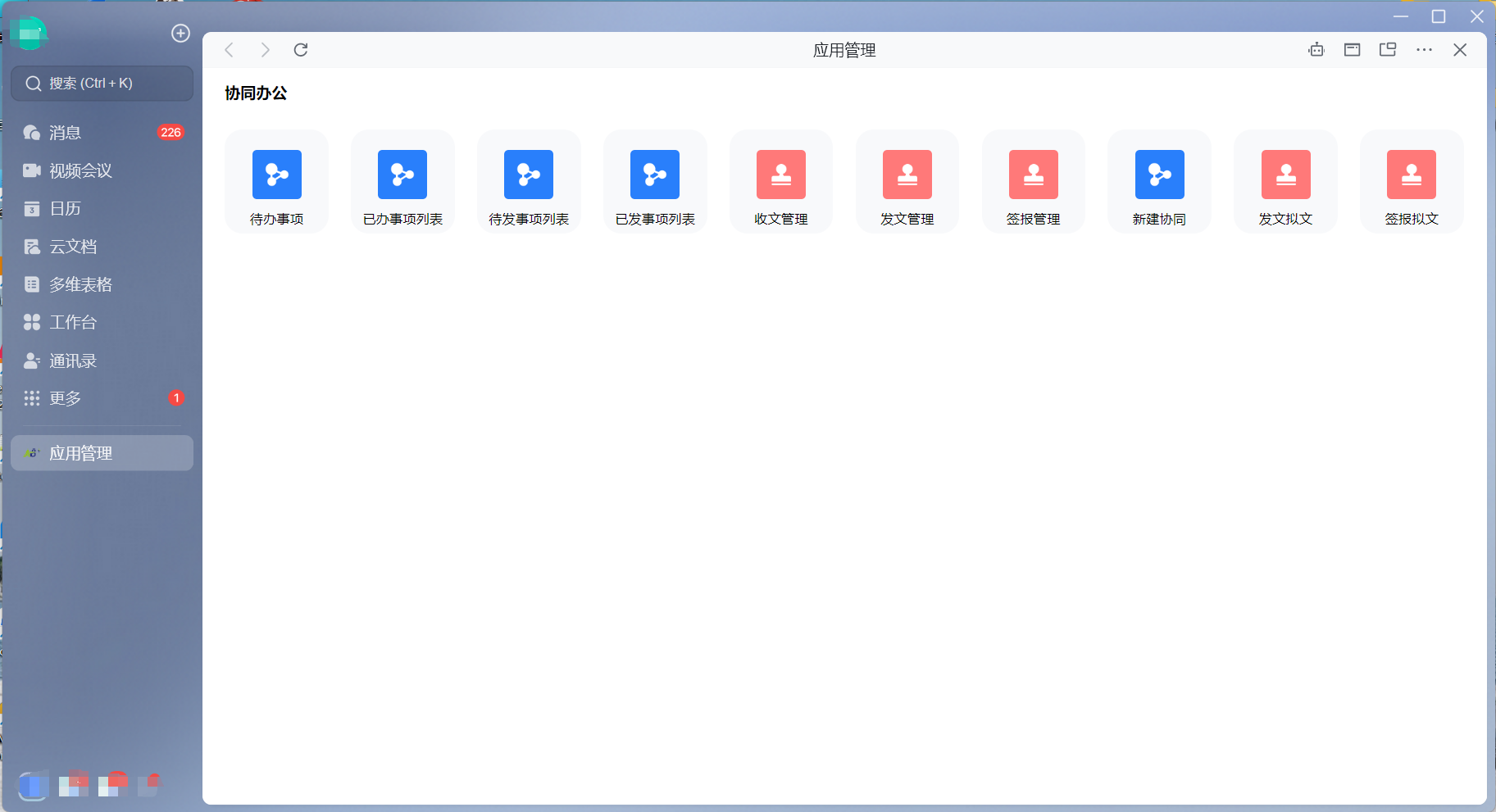Open the 发文拟文 app
1496x812 pixels.
pyautogui.click(x=1286, y=182)
